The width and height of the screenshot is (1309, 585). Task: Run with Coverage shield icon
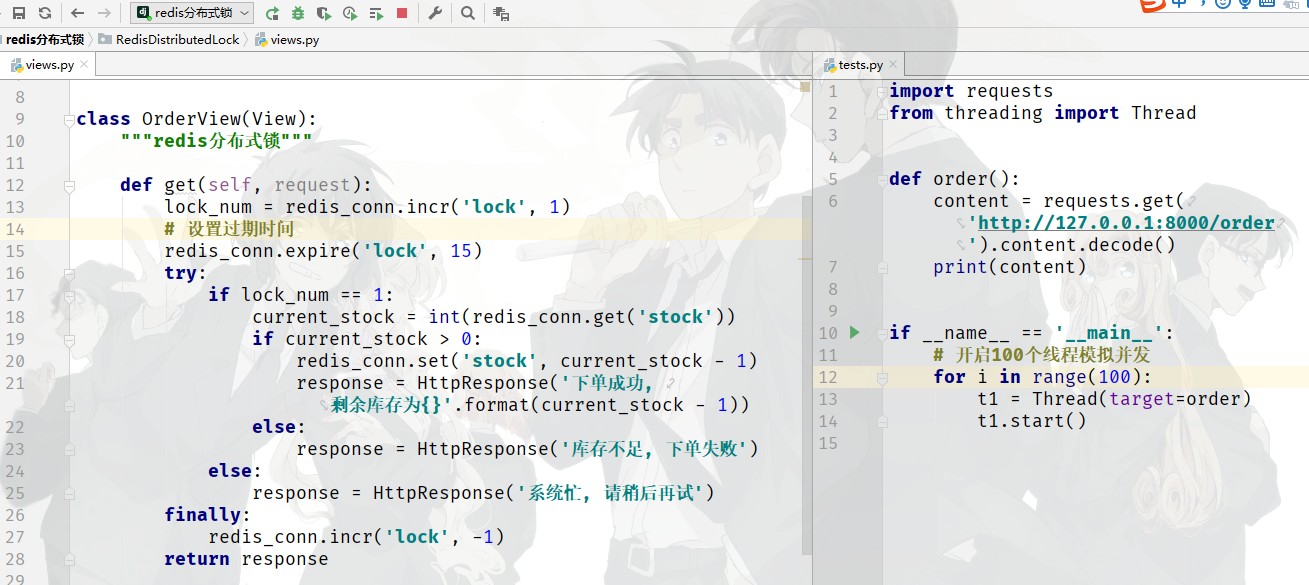point(323,13)
